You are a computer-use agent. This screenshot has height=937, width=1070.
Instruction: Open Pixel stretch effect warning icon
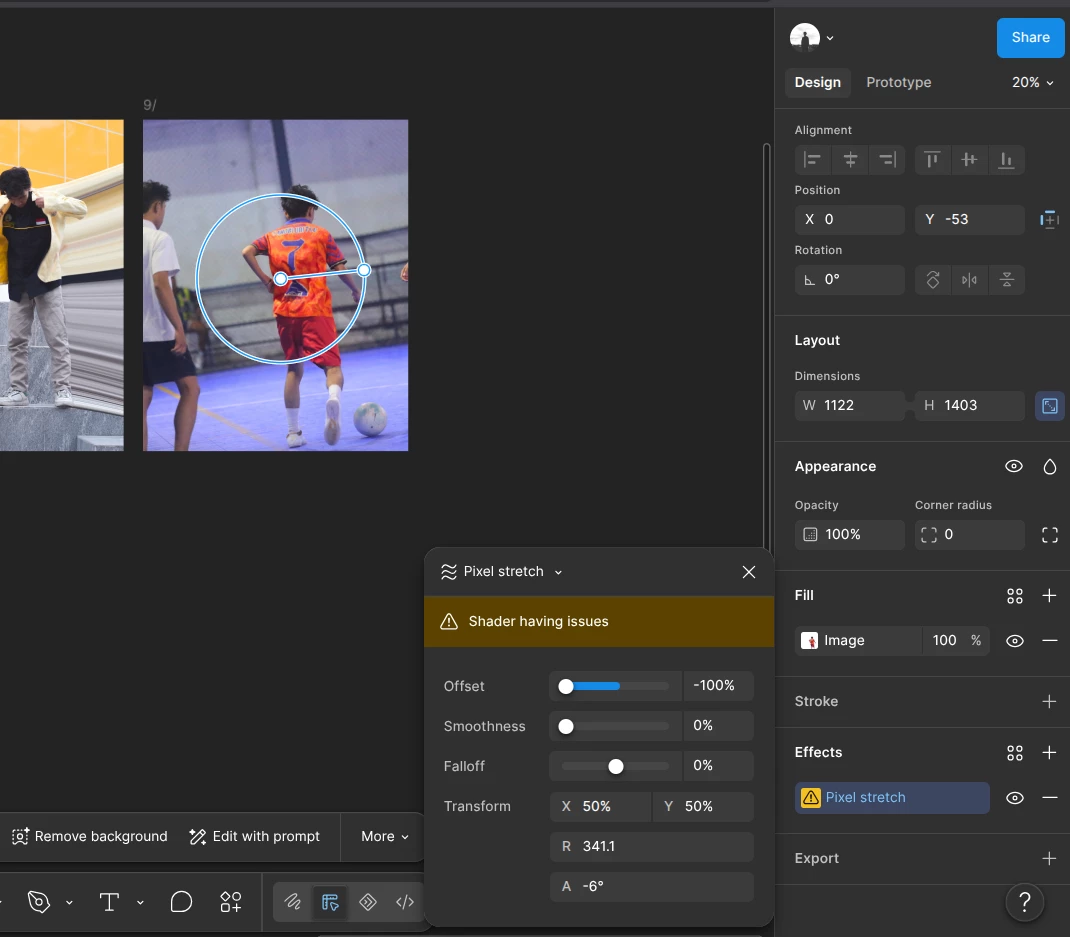tap(811, 798)
